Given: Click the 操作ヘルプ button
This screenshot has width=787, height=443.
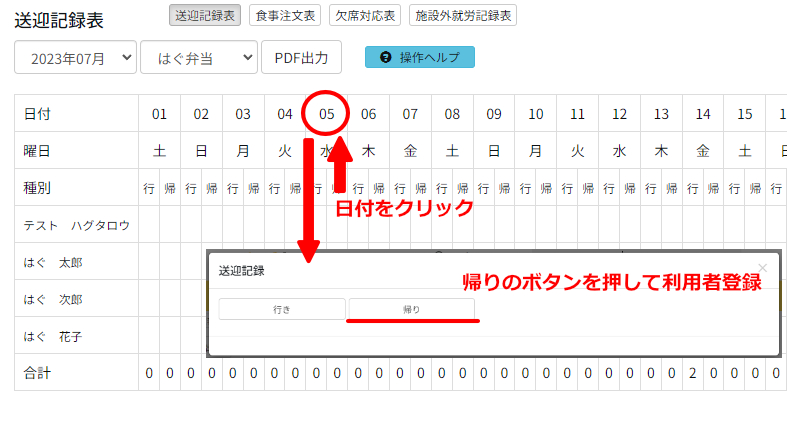Looking at the screenshot, I should (420, 58).
